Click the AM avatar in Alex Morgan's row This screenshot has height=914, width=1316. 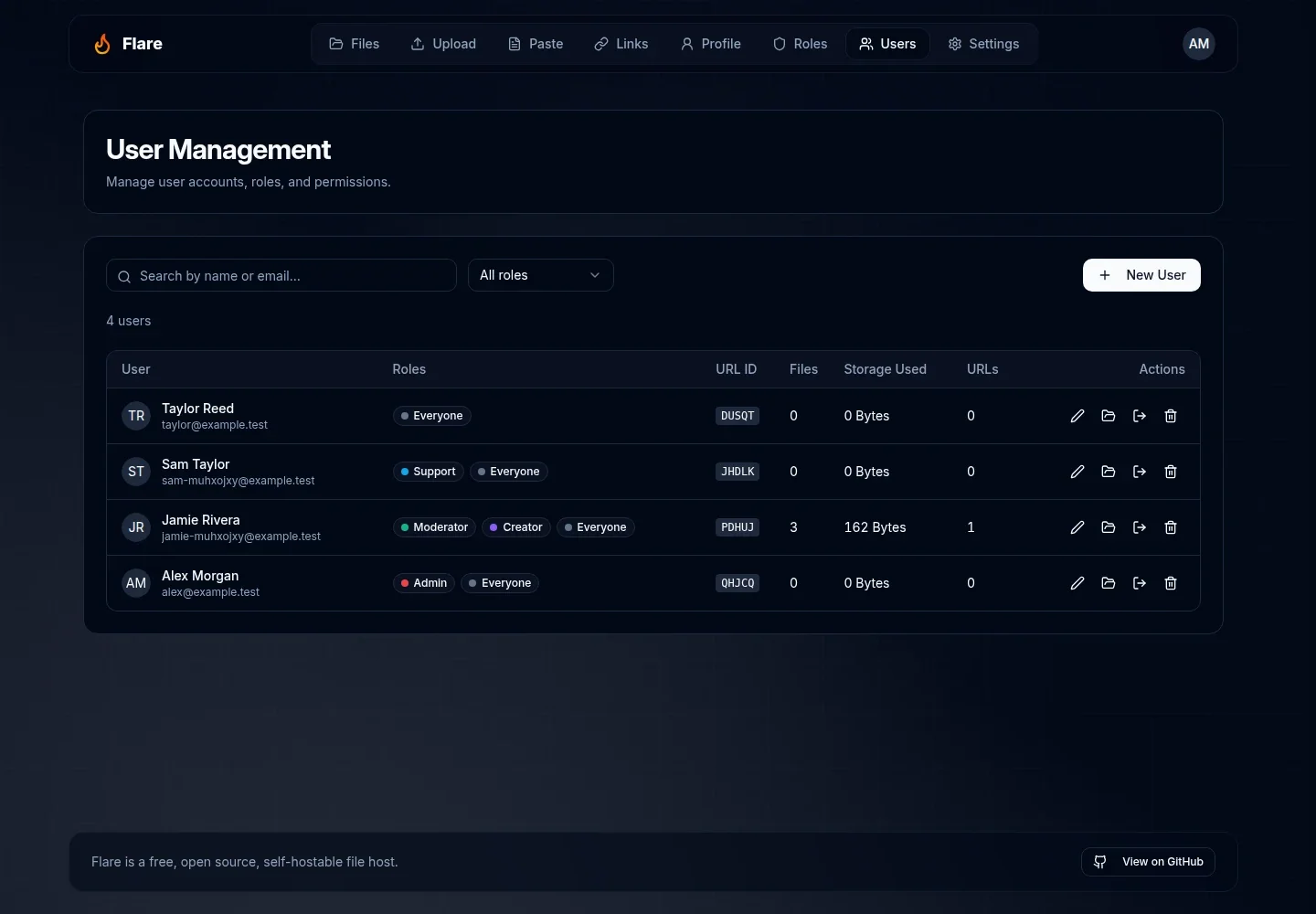coord(136,583)
